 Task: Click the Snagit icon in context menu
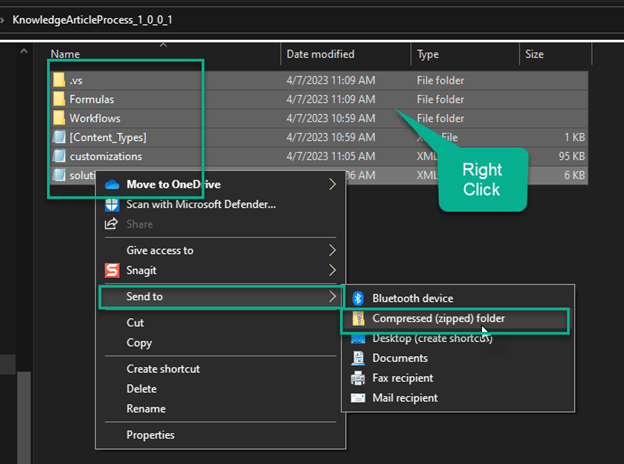coord(112,270)
